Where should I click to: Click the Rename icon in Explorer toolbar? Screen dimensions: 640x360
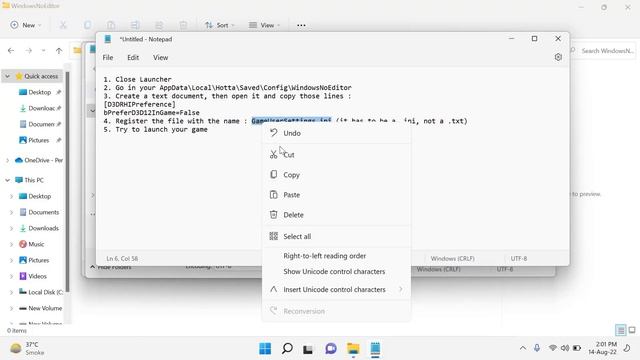click(x=135, y=25)
